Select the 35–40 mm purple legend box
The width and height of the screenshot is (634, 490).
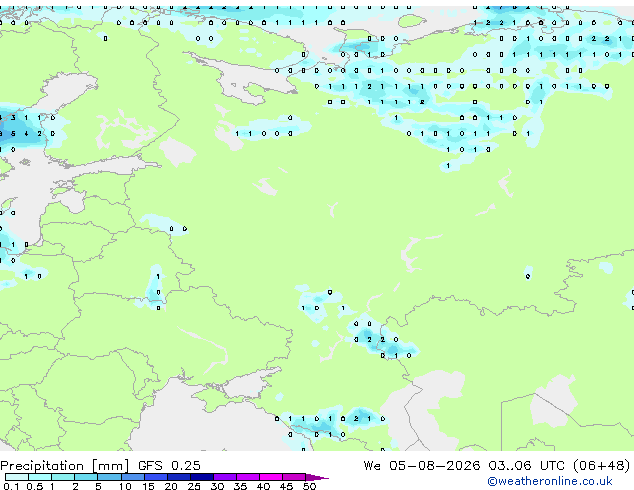click(x=247, y=477)
